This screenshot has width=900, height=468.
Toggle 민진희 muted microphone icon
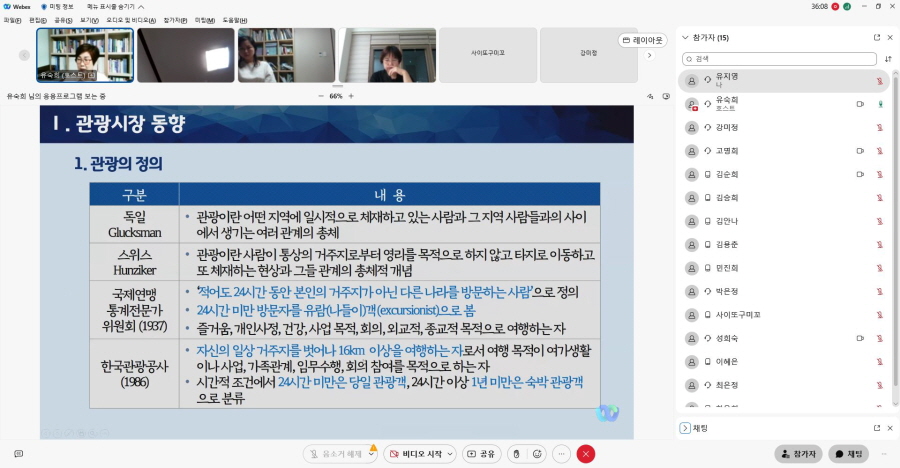(x=879, y=268)
